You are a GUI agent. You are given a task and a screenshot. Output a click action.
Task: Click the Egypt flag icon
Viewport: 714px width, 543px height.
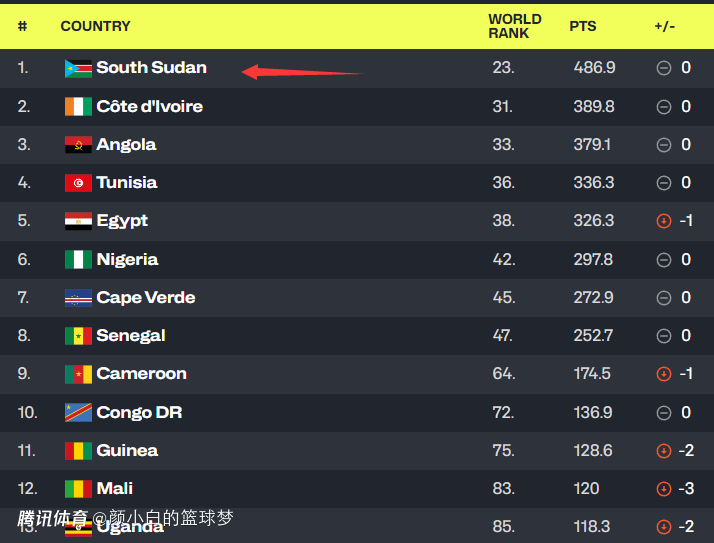tap(78, 221)
